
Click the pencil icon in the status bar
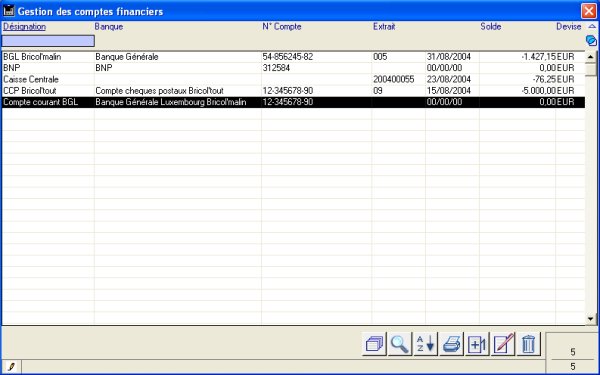click(x=11, y=367)
